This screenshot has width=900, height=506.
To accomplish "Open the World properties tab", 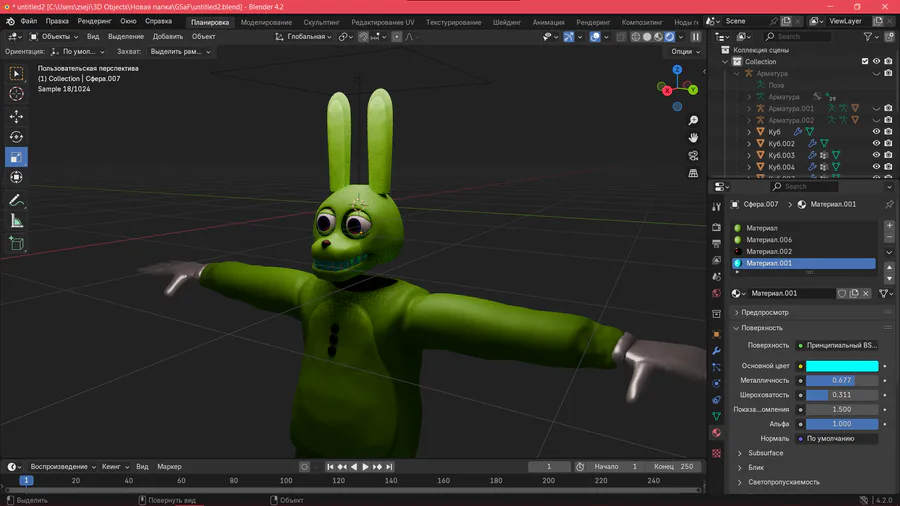I will pos(716,293).
